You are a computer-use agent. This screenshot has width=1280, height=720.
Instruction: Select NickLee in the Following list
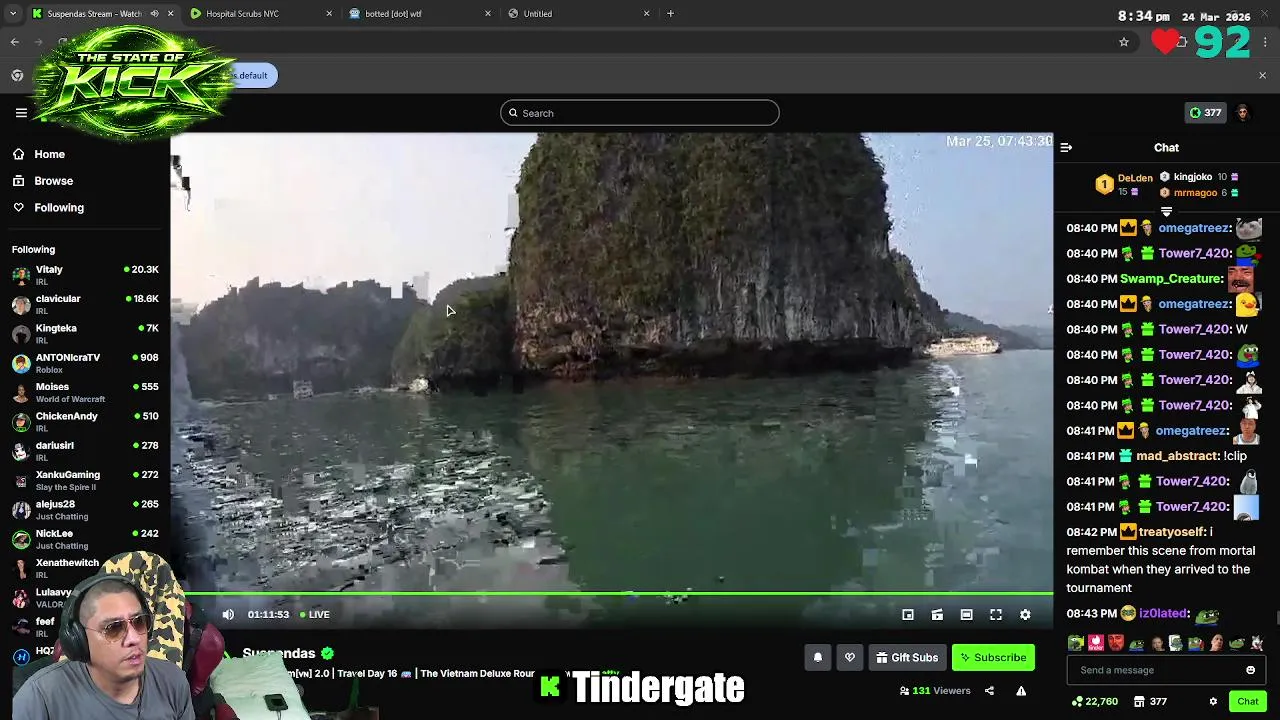[85, 538]
